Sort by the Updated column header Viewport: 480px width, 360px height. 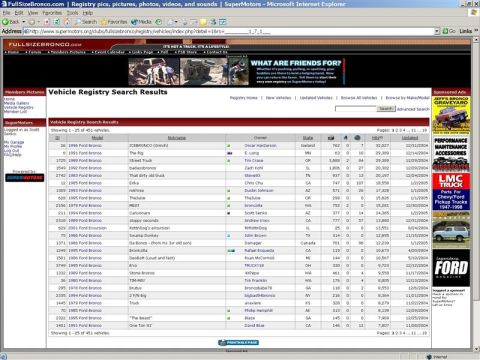(410, 138)
